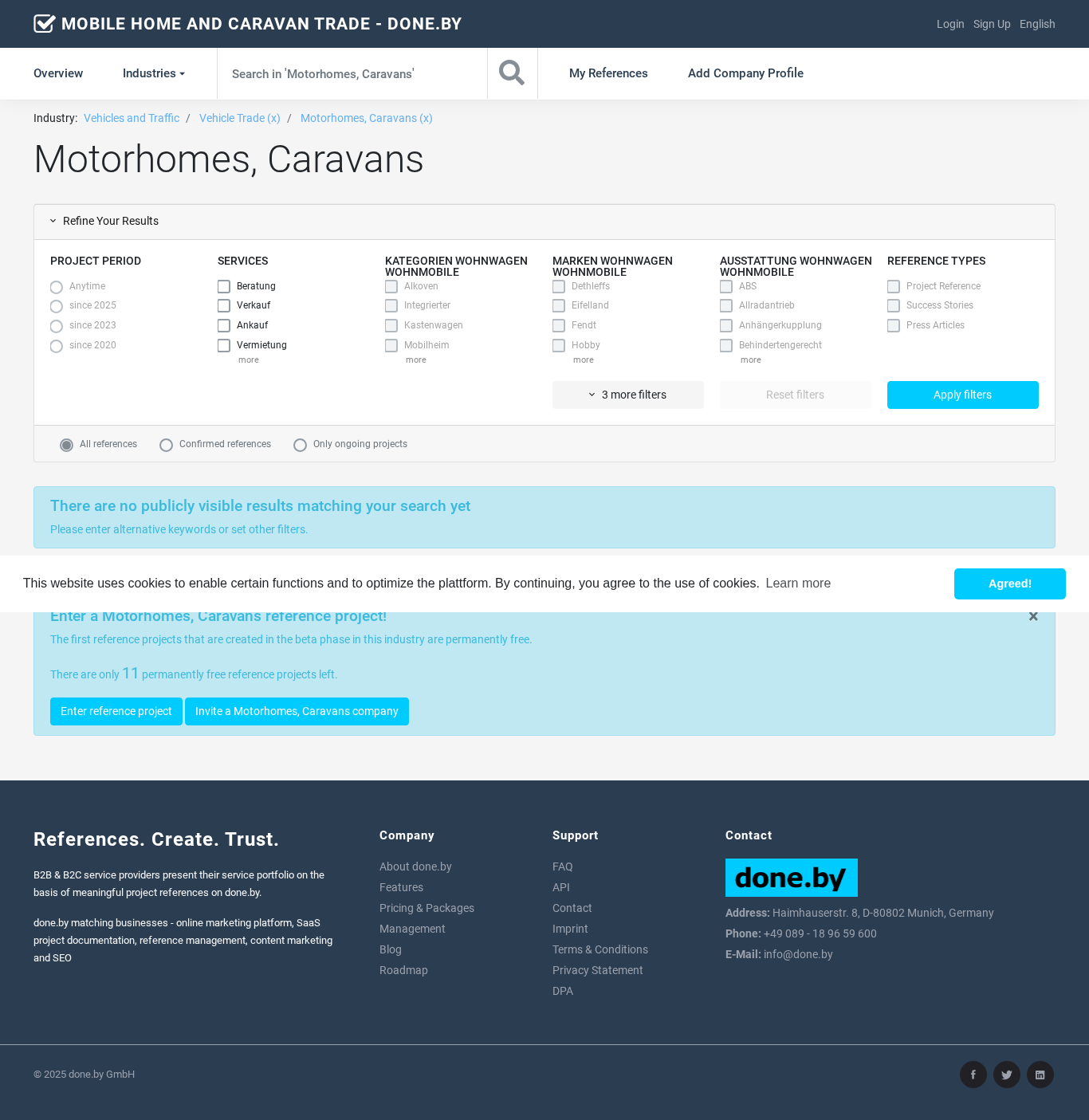Click the Sign Up link
The image size is (1089, 1120).
pyautogui.click(x=992, y=24)
